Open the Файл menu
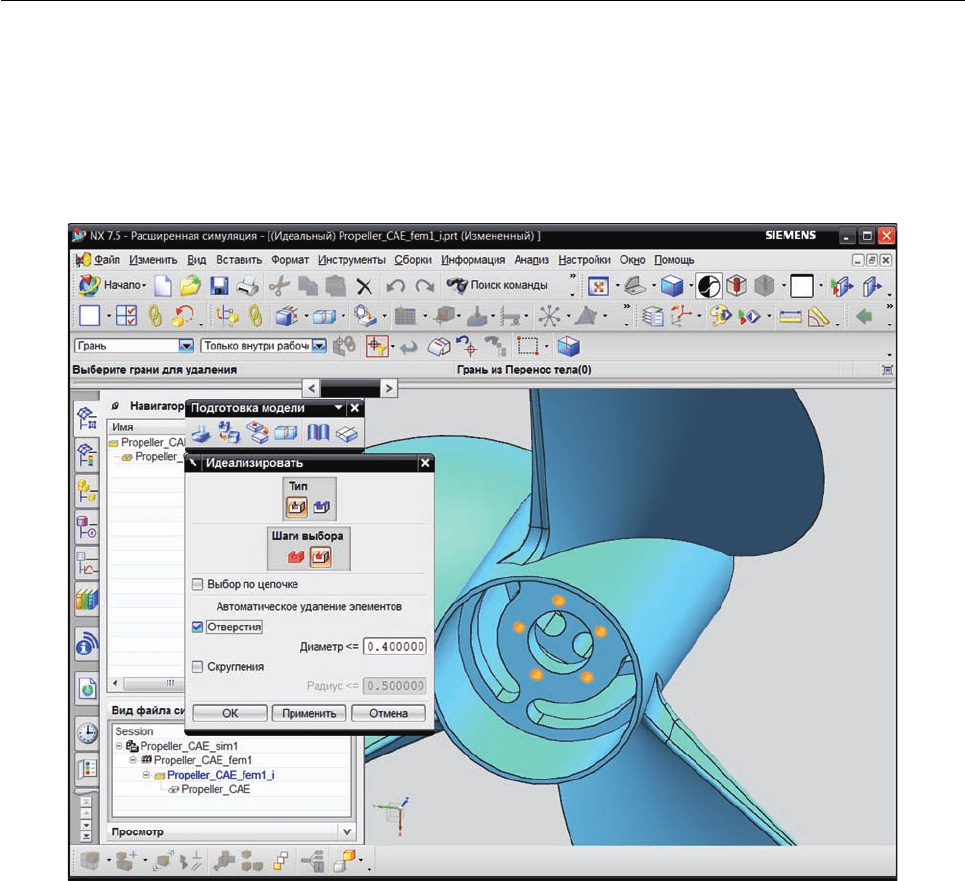This screenshot has height=881, width=965. click(x=106, y=260)
